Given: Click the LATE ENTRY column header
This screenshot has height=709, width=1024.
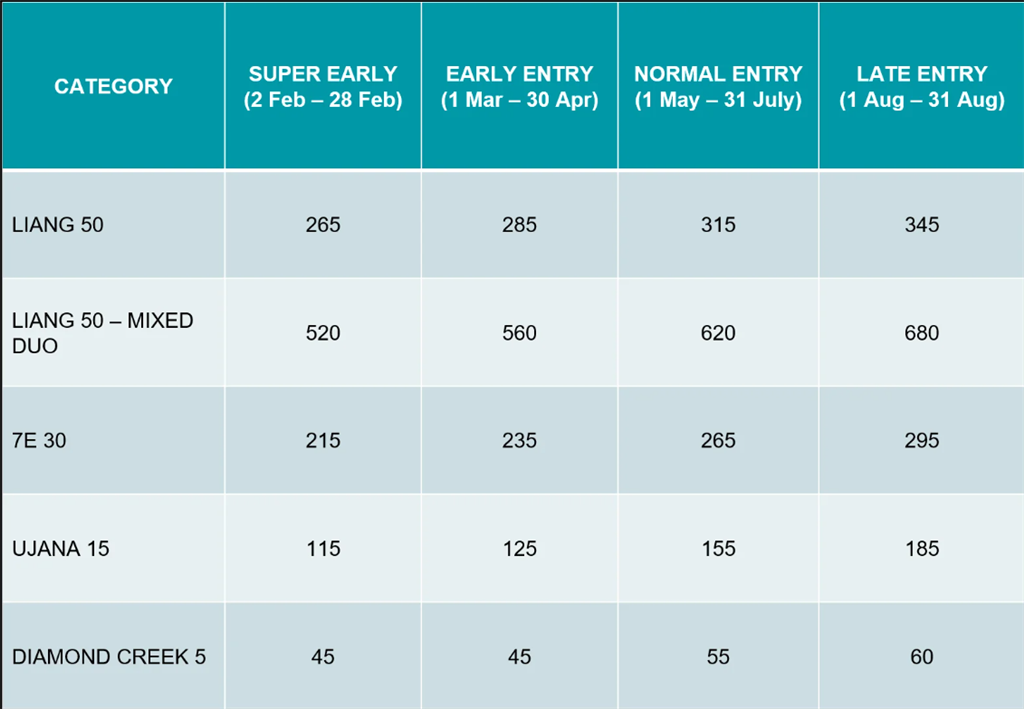Looking at the screenshot, I should point(921,87).
